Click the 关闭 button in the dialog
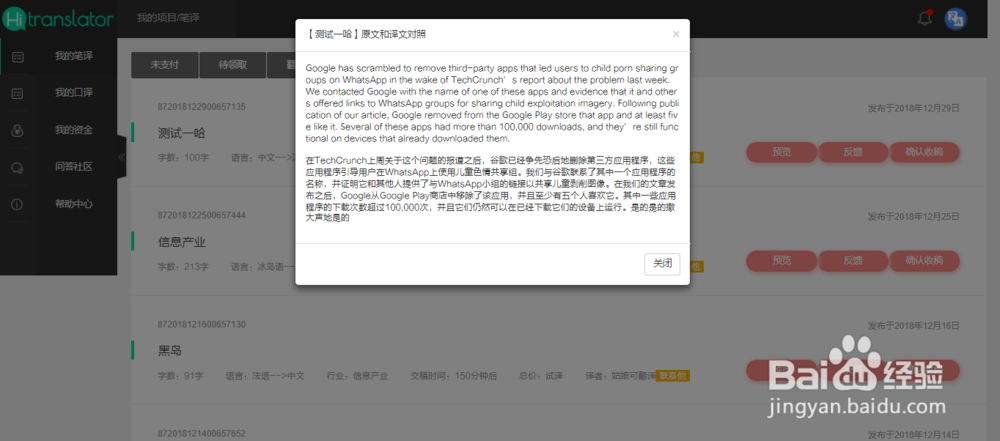This screenshot has width=1000, height=441. [662, 264]
